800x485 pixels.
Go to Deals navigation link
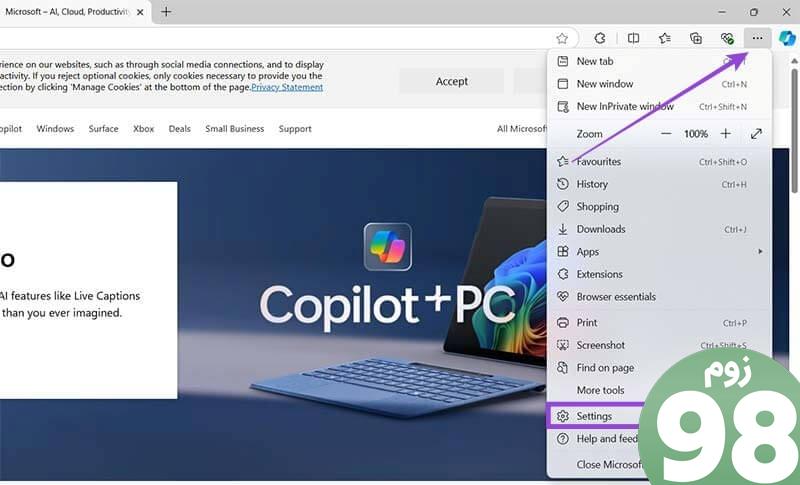point(180,129)
